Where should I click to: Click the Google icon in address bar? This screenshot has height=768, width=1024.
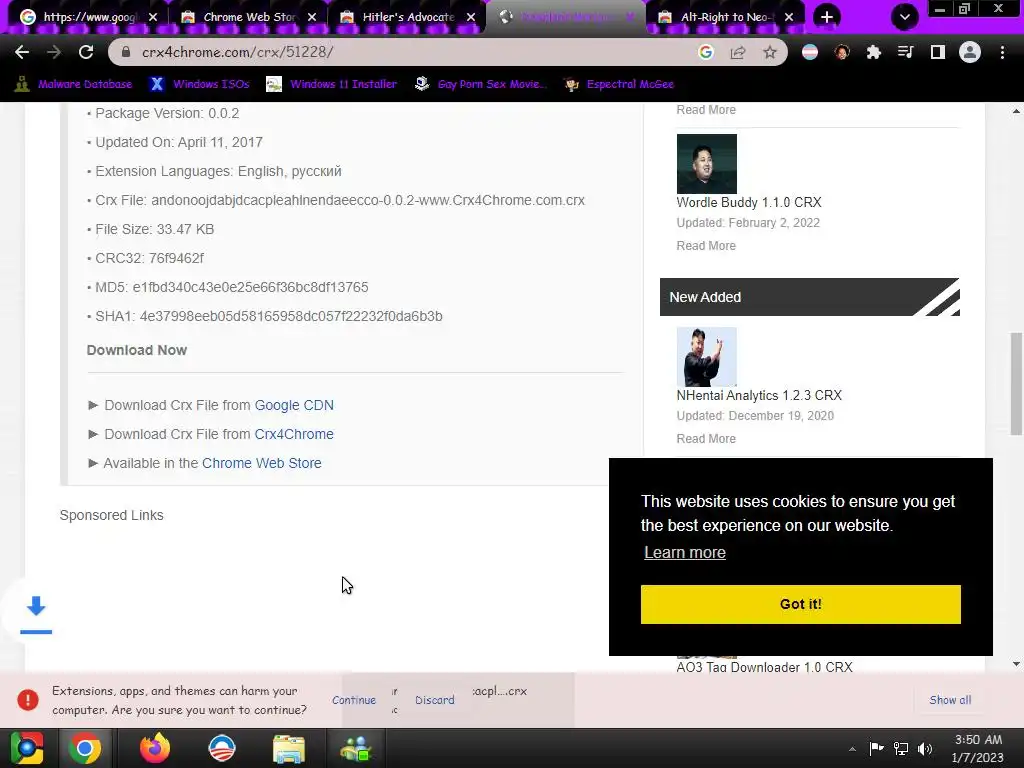pyautogui.click(x=706, y=52)
